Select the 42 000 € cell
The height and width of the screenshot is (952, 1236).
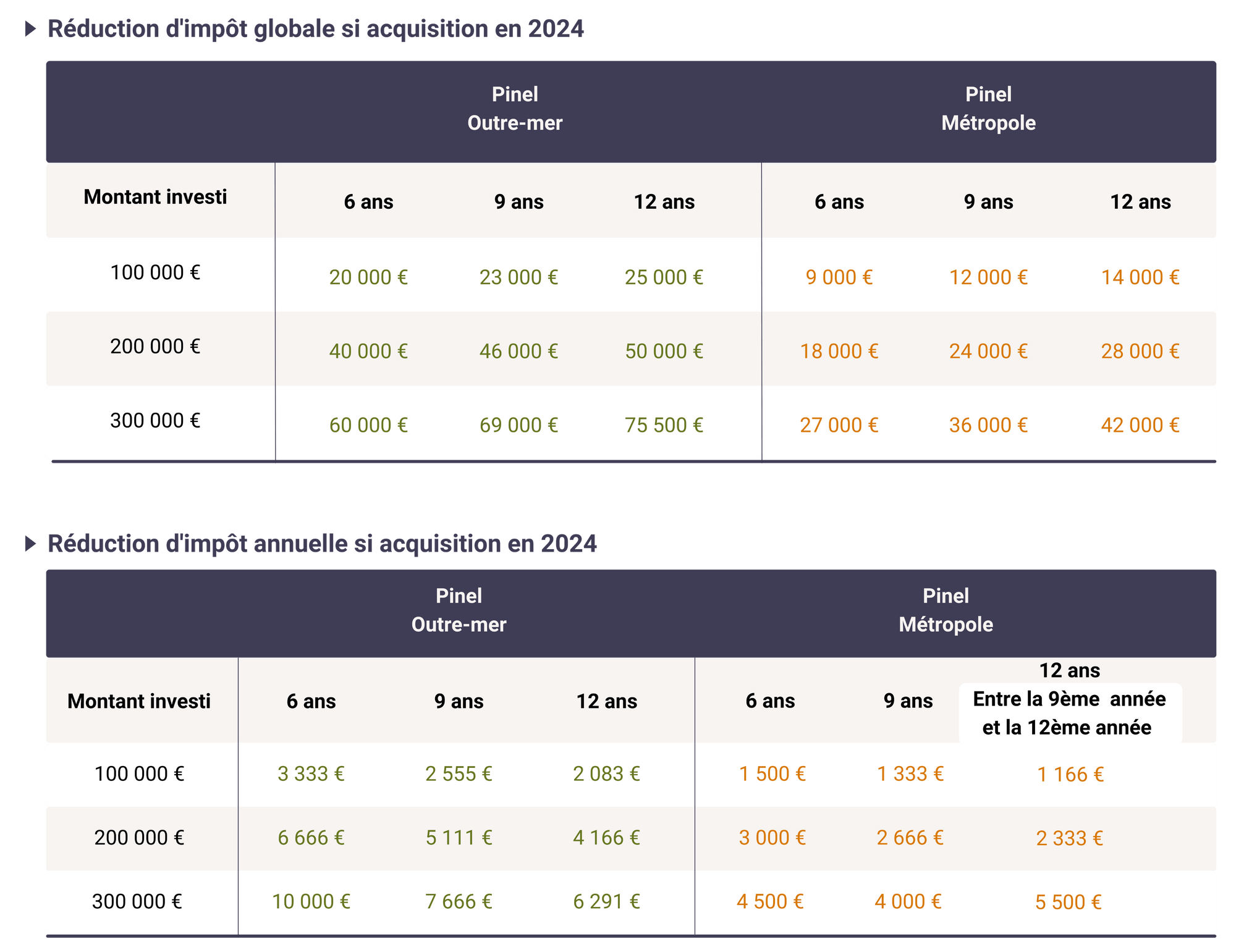[1140, 425]
